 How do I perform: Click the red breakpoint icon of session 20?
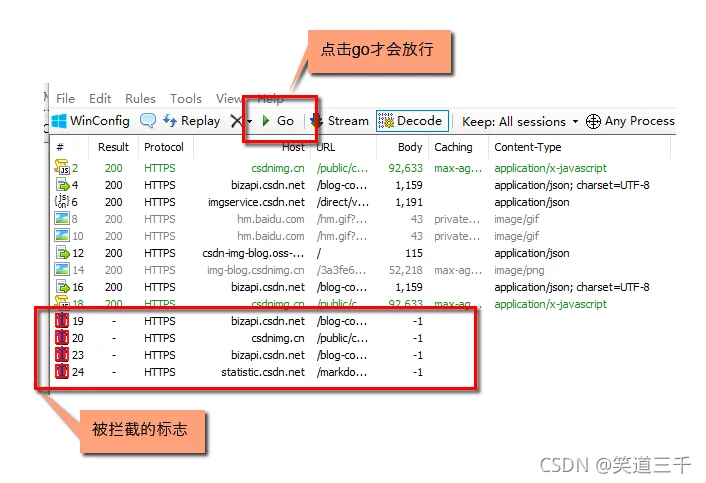[x=62, y=338]
